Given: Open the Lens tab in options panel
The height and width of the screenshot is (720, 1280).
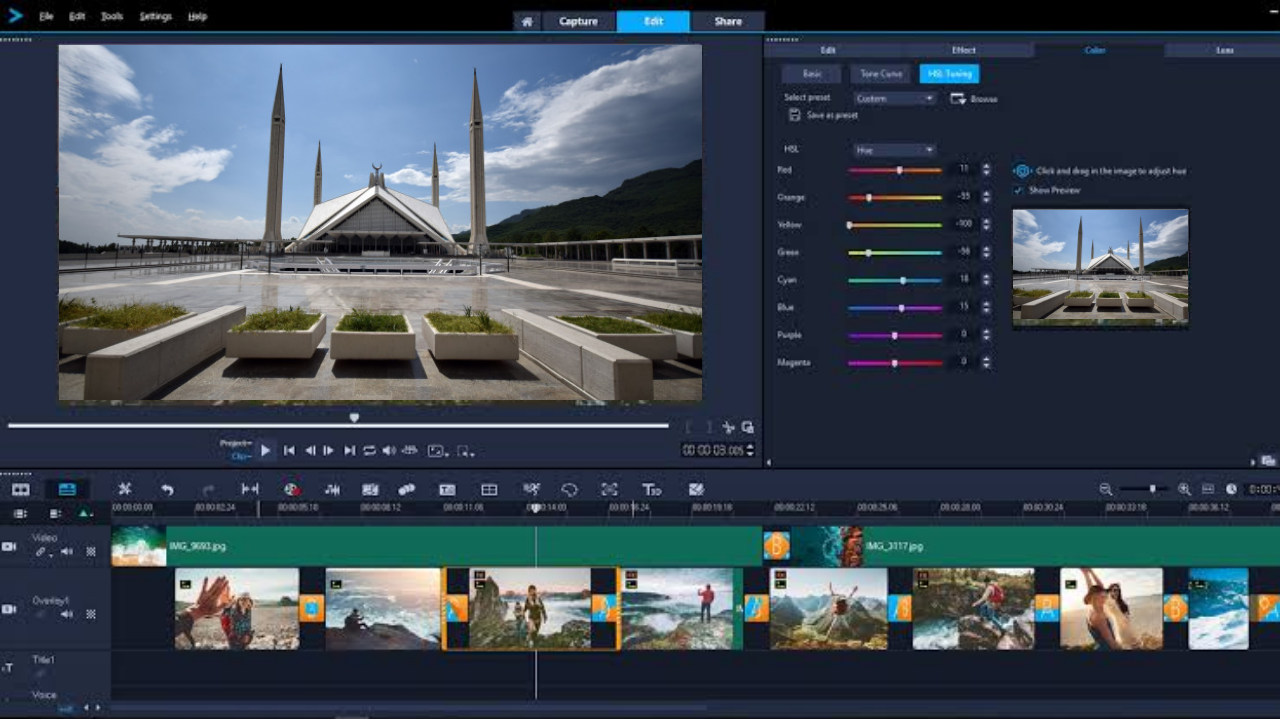Looking at the screenshot, I should click(x=1224, y=50).
